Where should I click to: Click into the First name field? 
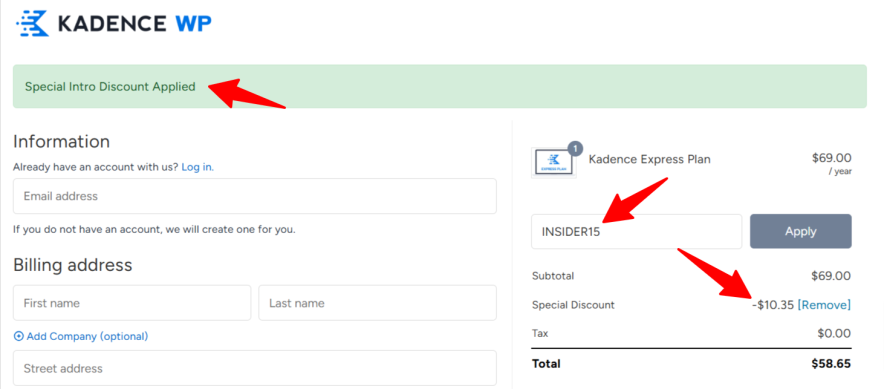[132, 303]
